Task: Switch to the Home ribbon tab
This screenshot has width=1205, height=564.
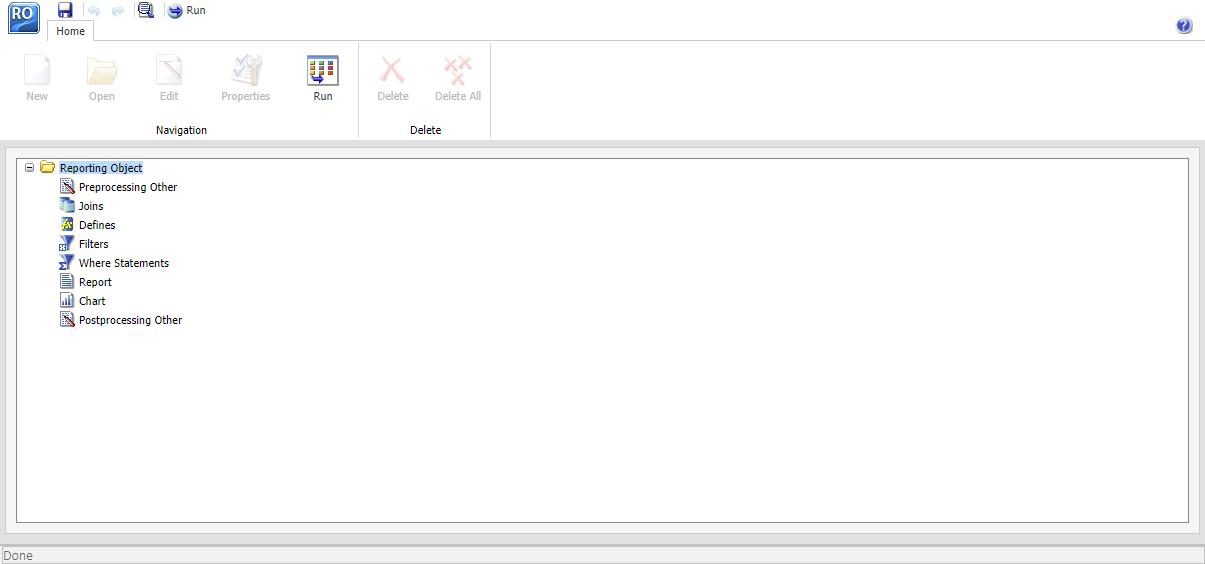Action: 70,31
